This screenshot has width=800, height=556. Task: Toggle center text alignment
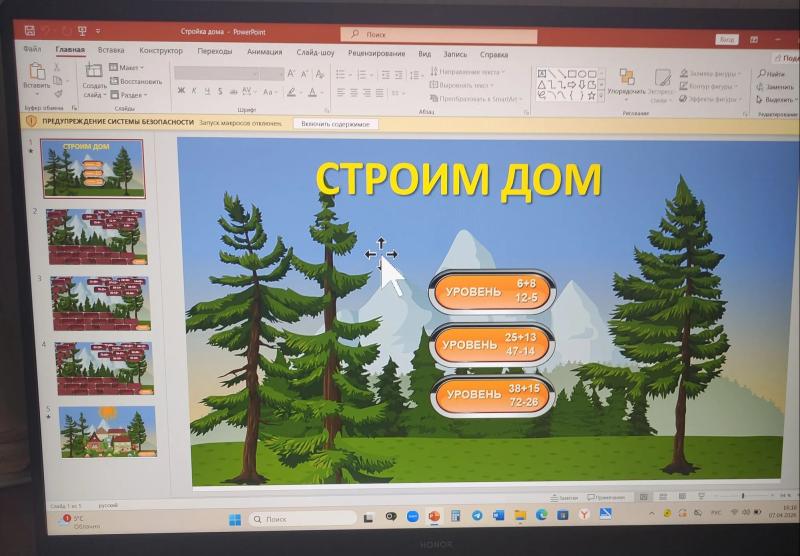click(x=354, y=92)
